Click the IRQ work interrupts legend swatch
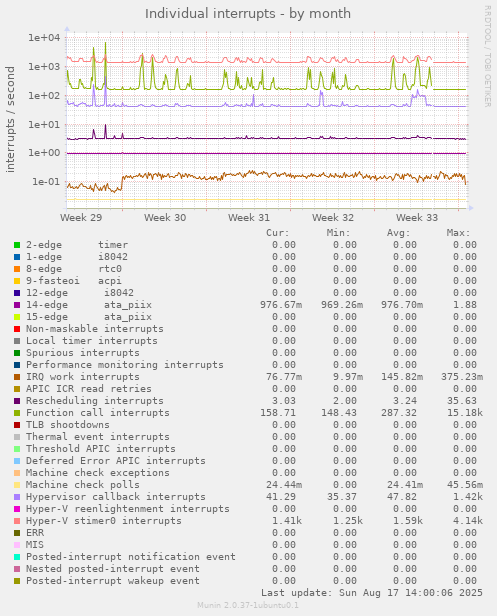This screenshot has height=616, width=497. 17,377
